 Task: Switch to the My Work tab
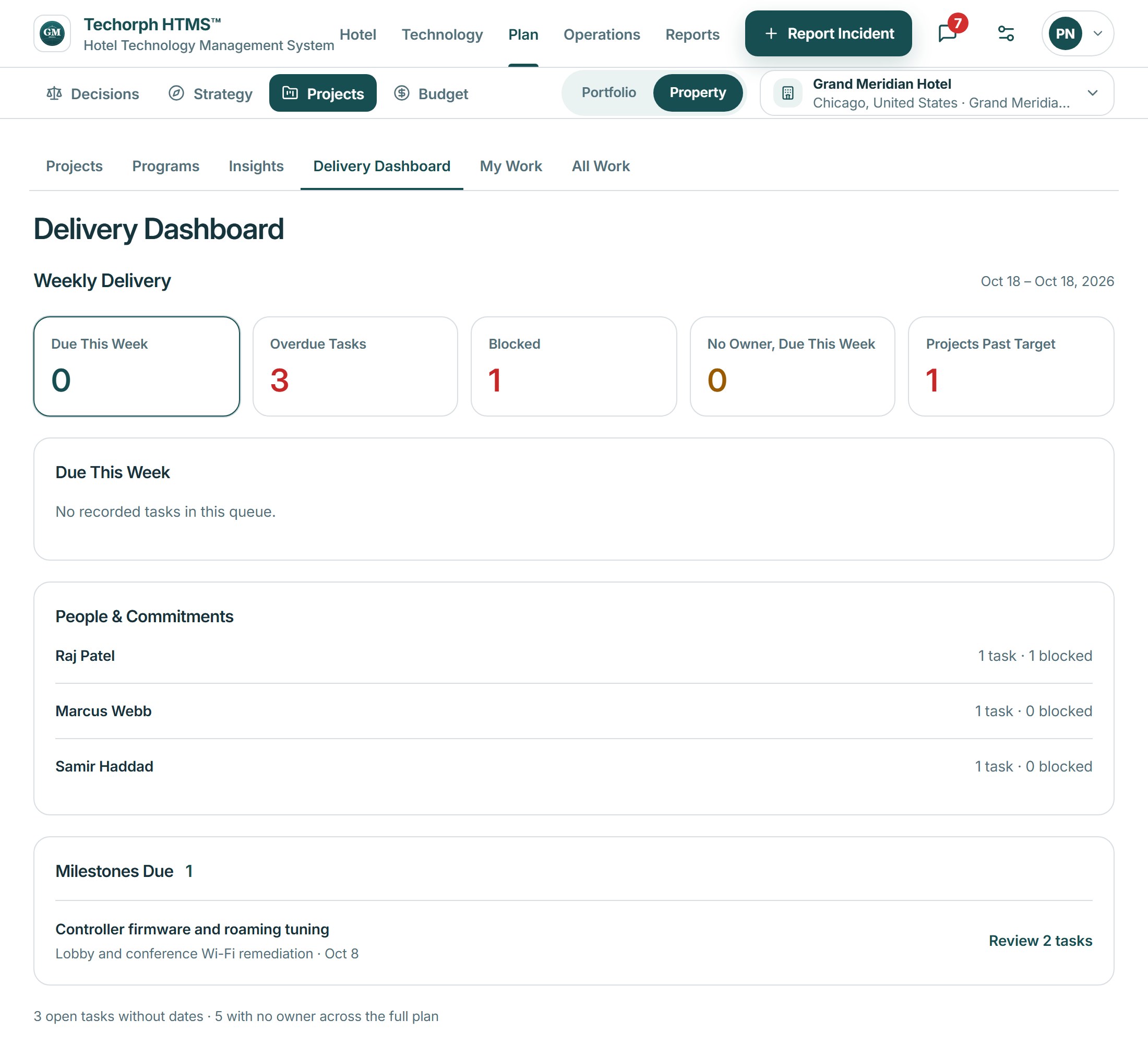tap(511, 167)
